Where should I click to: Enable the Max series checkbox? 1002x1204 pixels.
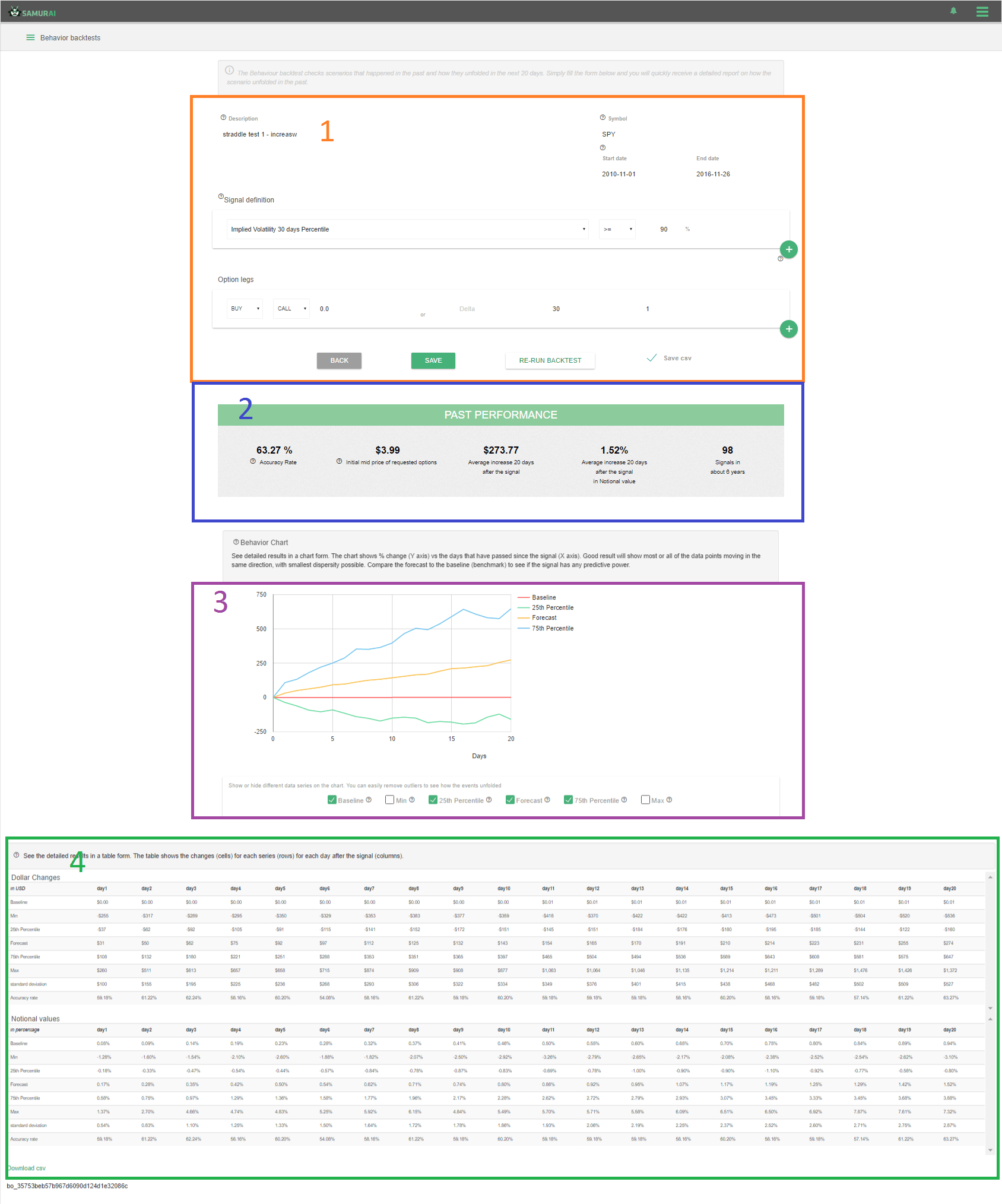[645, 800]
